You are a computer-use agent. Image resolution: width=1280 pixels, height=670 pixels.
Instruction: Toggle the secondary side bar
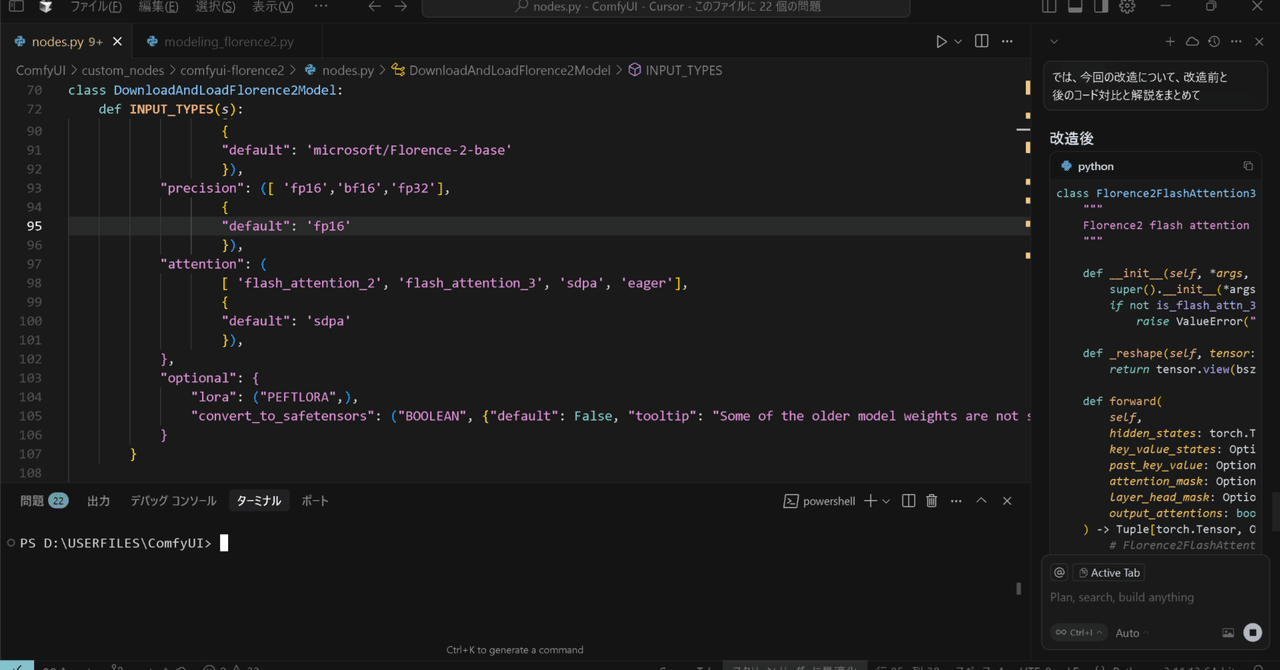point(1101,7)
